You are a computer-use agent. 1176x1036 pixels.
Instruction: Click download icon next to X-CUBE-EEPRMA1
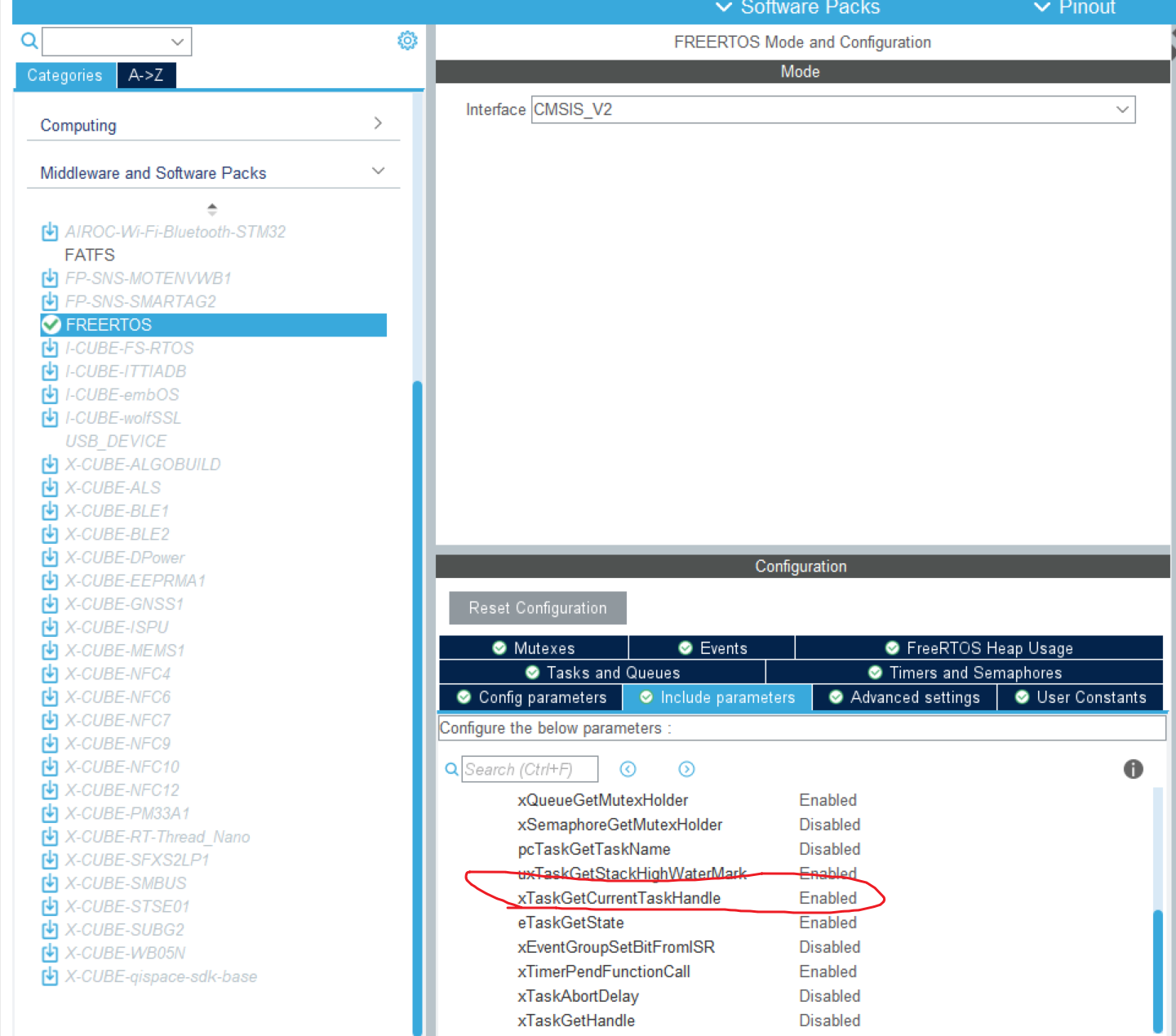coord(50,580)
